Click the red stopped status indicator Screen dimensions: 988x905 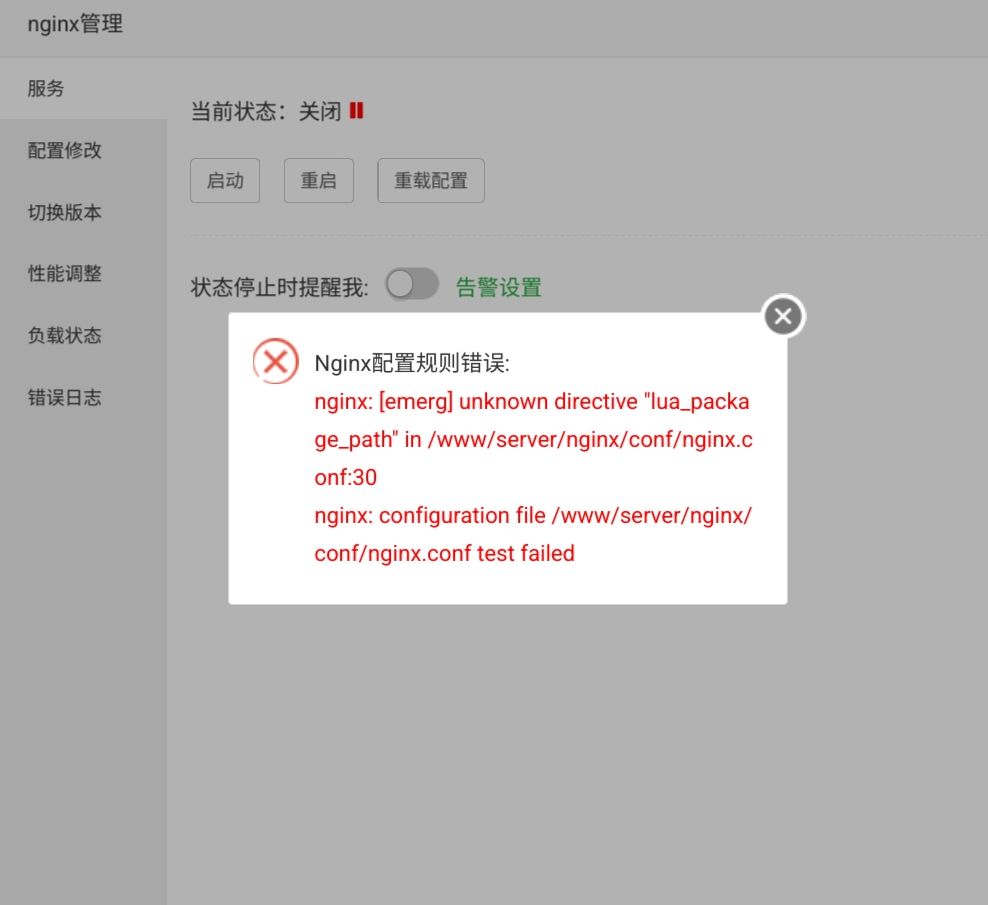click(356, 111)
